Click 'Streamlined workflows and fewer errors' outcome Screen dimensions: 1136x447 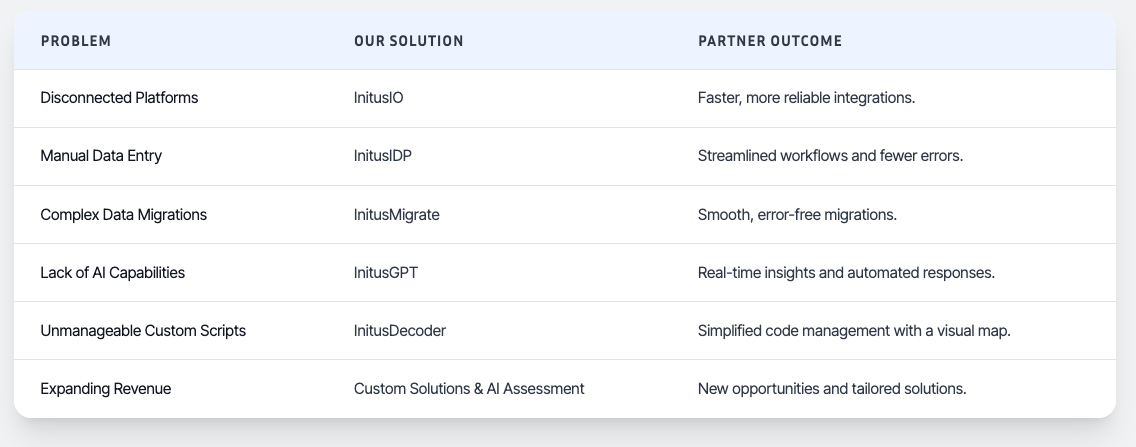(x=830, y=156)
